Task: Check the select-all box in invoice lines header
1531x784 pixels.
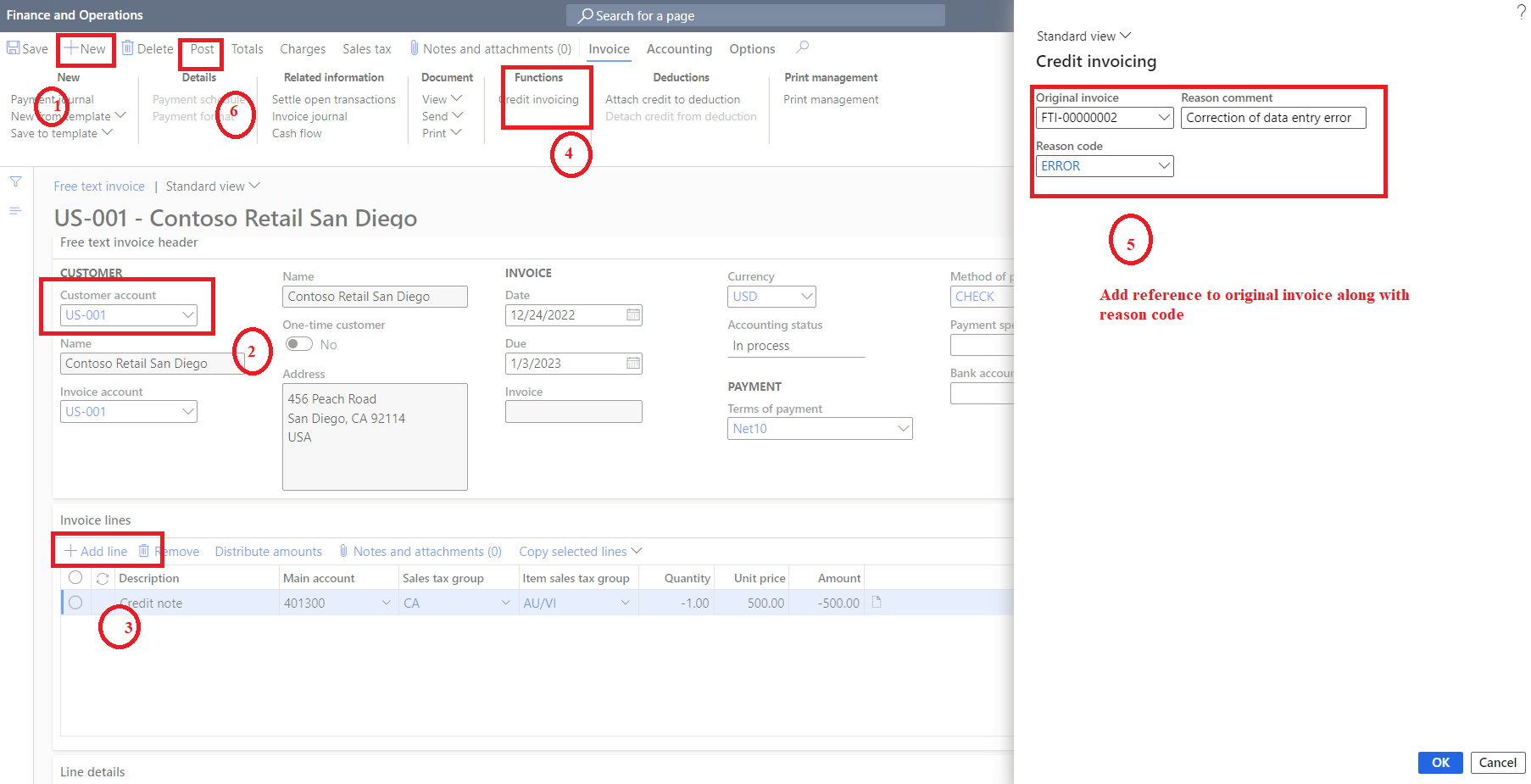Action: click(75, 577)
